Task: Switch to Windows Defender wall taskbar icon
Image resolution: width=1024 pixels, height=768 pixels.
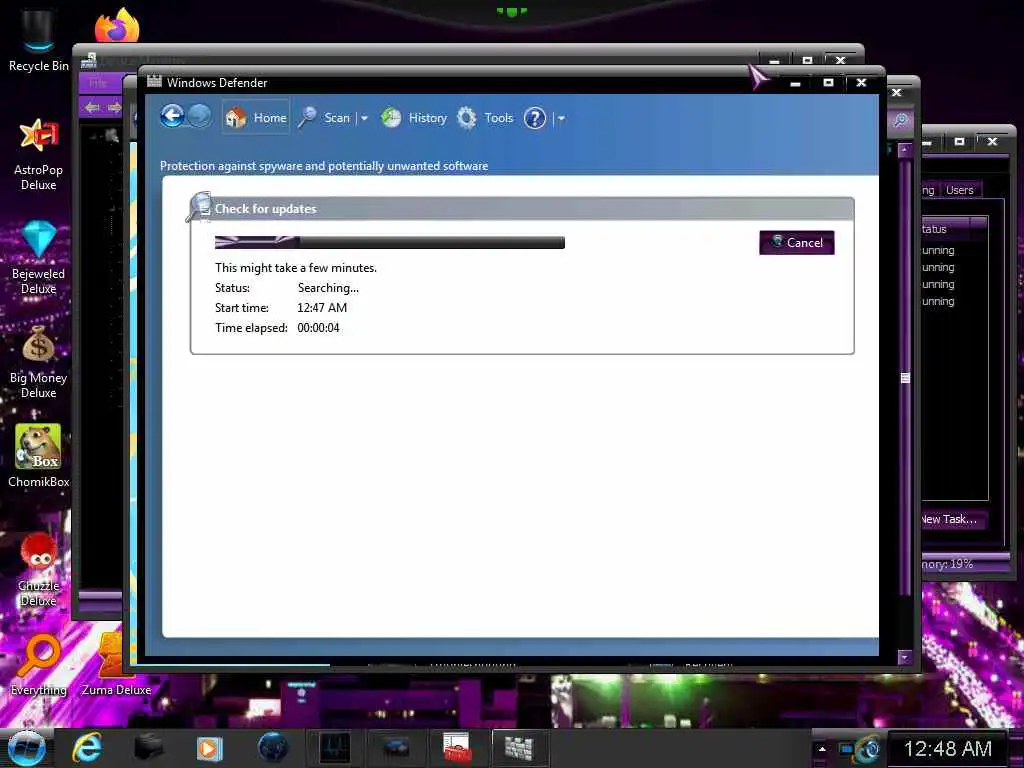Action: coord(519,748)
